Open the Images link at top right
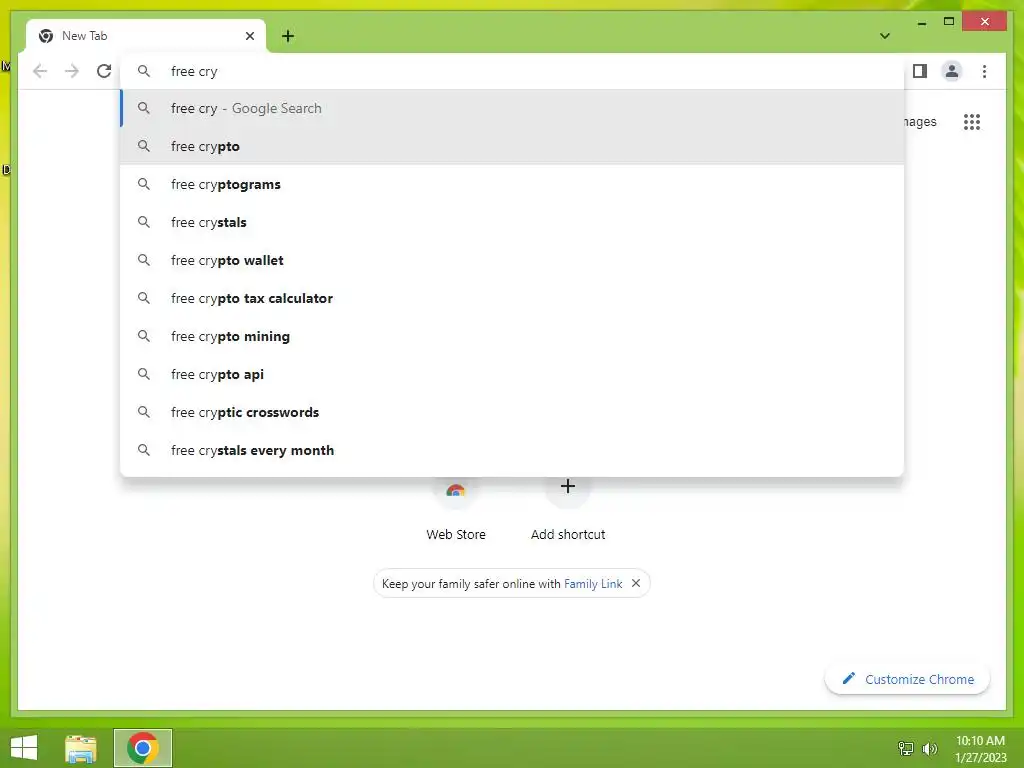The image size is (1024, 768). (x=921, y=121)
